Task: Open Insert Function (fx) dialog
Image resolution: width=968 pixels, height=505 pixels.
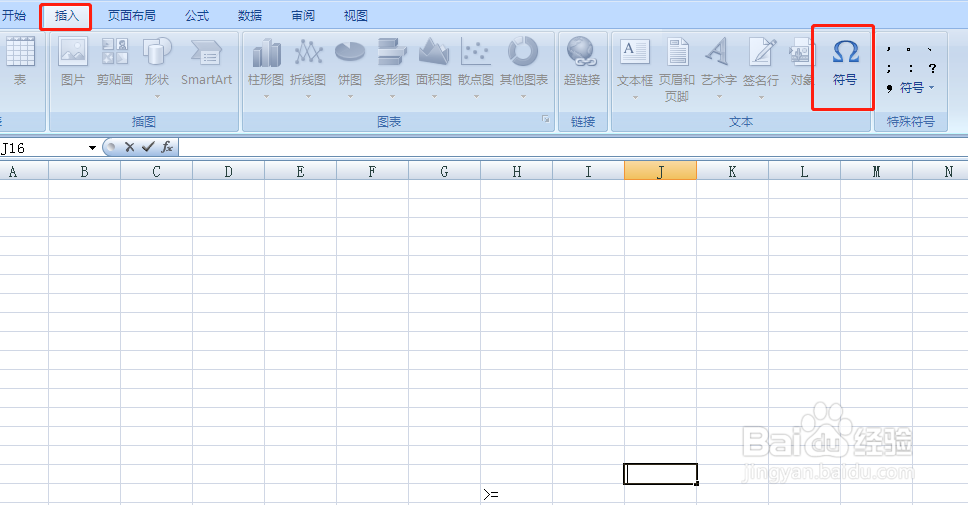Action: [167, 147]
